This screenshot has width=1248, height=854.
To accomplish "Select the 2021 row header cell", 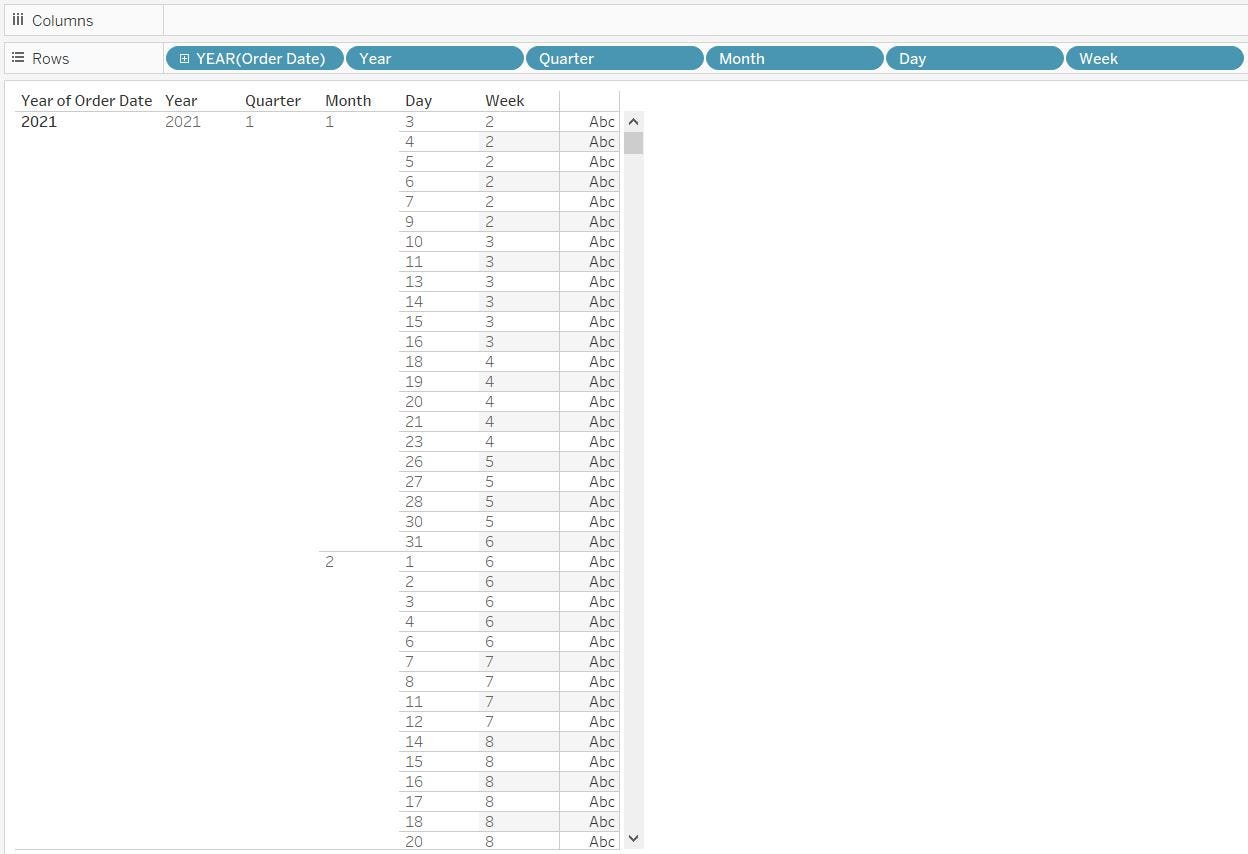I will [39, 121].
